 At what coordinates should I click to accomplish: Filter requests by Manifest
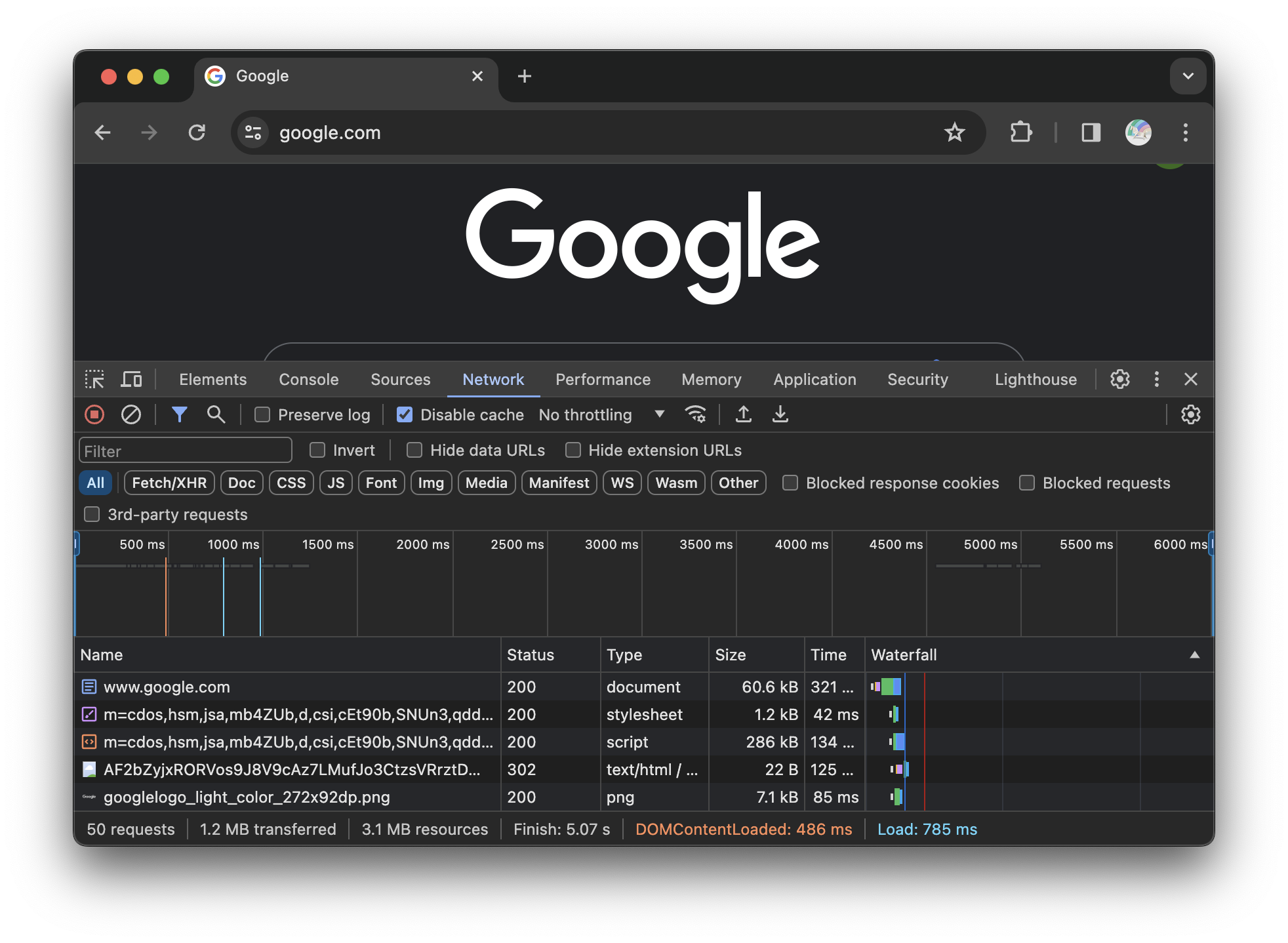(x=559, y=483)
